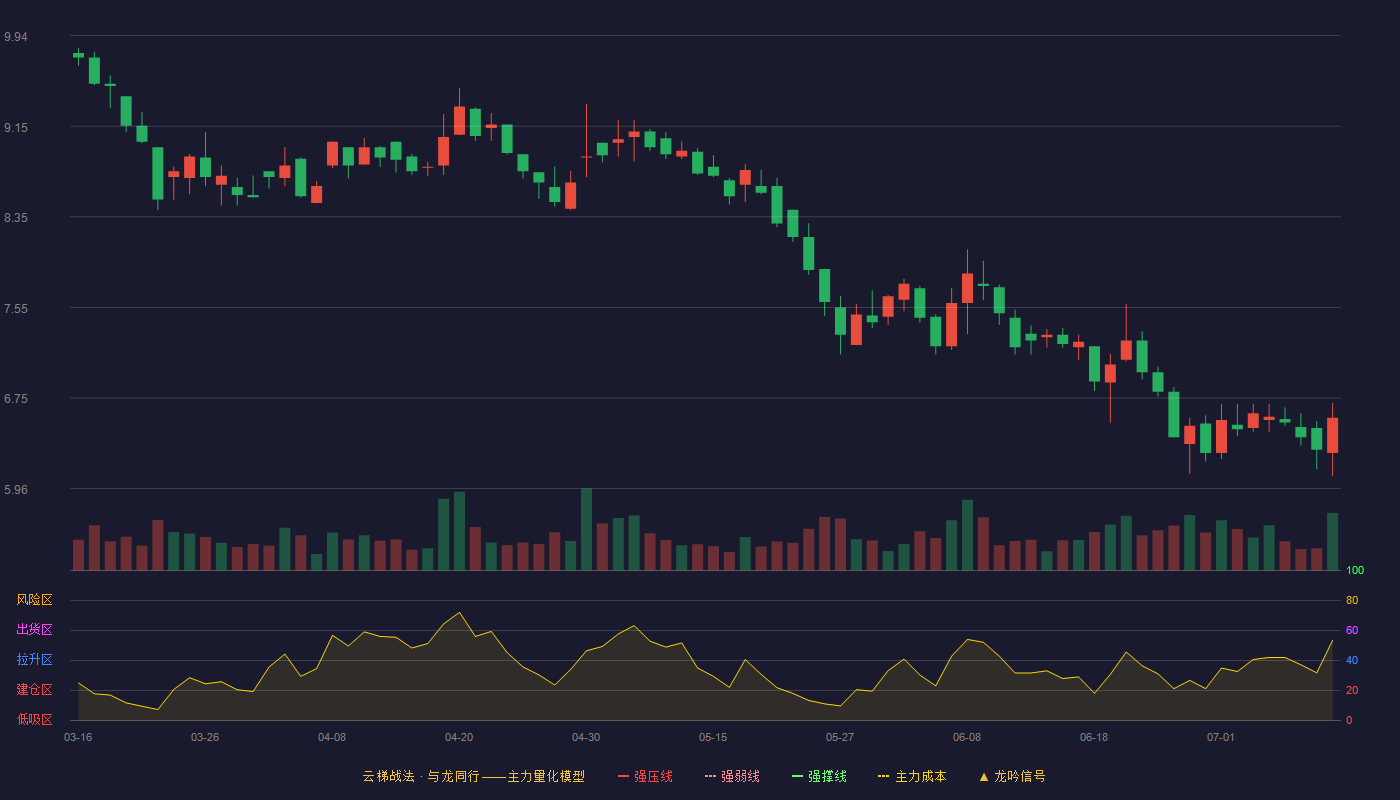Click the 出货区 zone label
This screenshot has height=800, width=1400.
pos(34,630)
